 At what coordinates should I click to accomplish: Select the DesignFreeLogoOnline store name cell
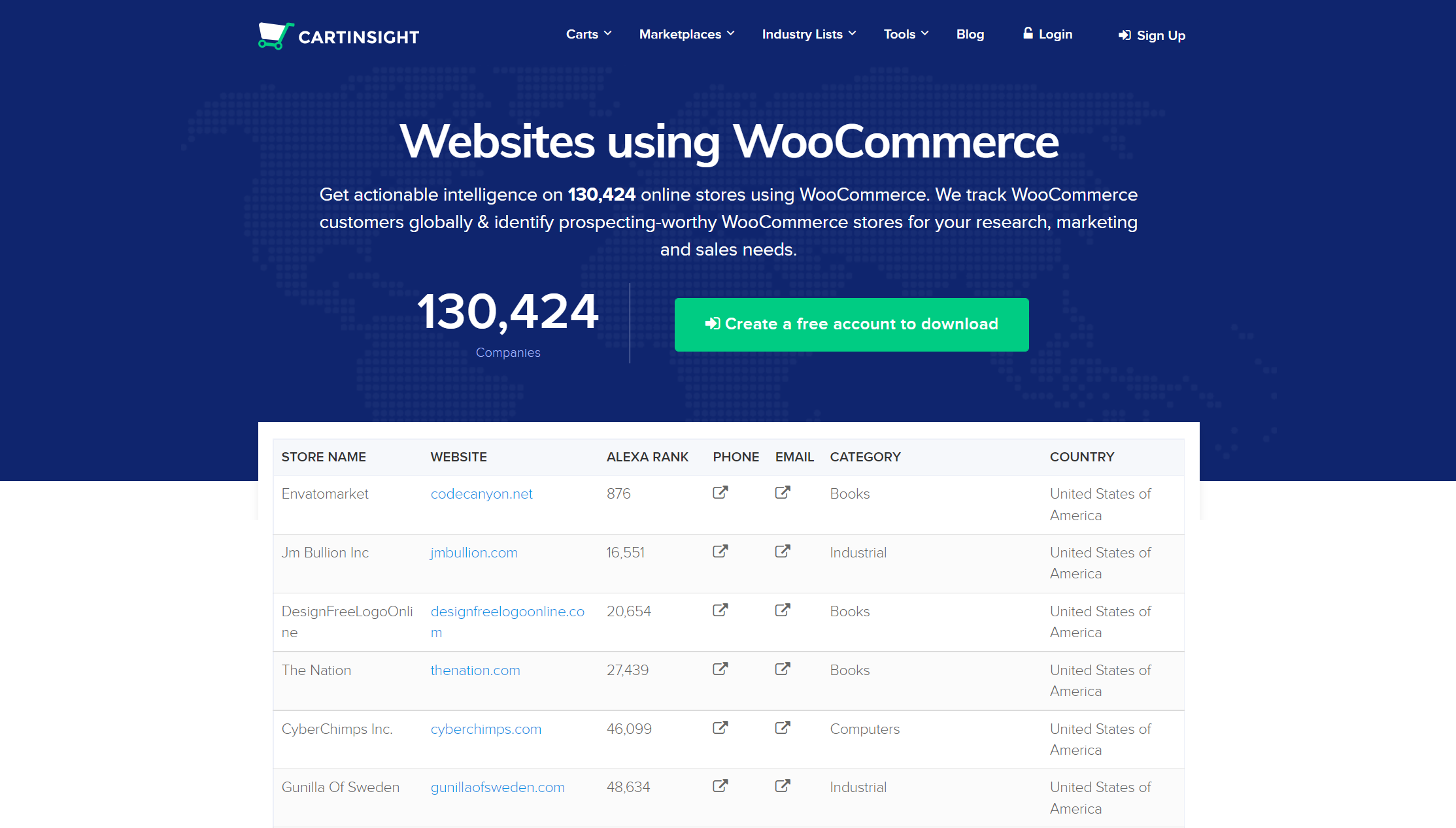click(x=347, y=621)
